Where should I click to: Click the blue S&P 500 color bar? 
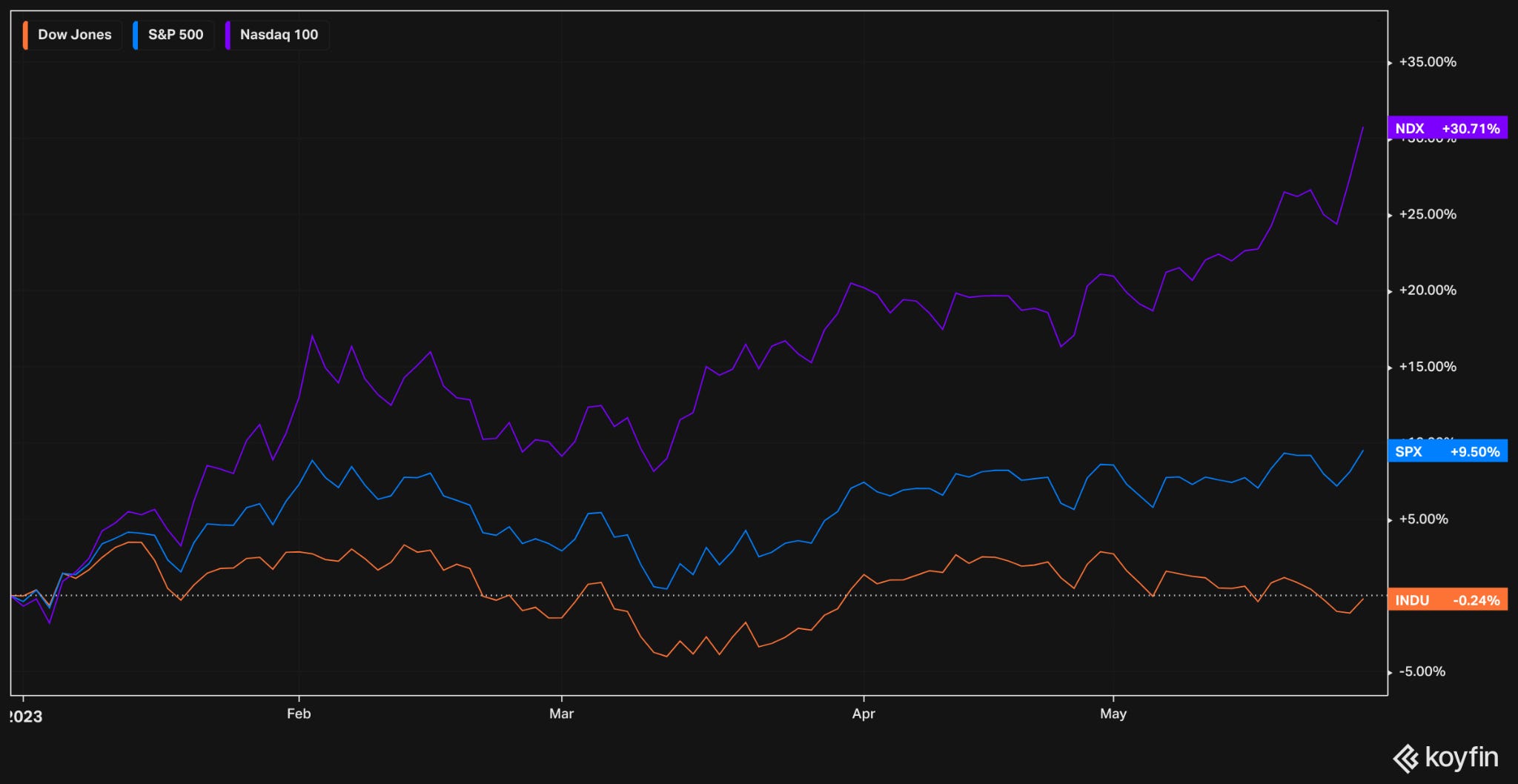click(136, 35)
